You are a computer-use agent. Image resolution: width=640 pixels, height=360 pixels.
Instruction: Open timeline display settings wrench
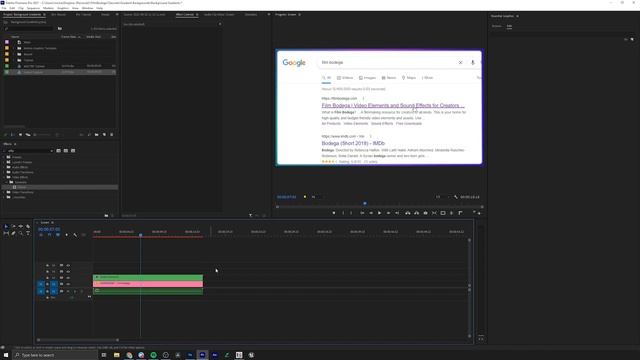point(75,235)
